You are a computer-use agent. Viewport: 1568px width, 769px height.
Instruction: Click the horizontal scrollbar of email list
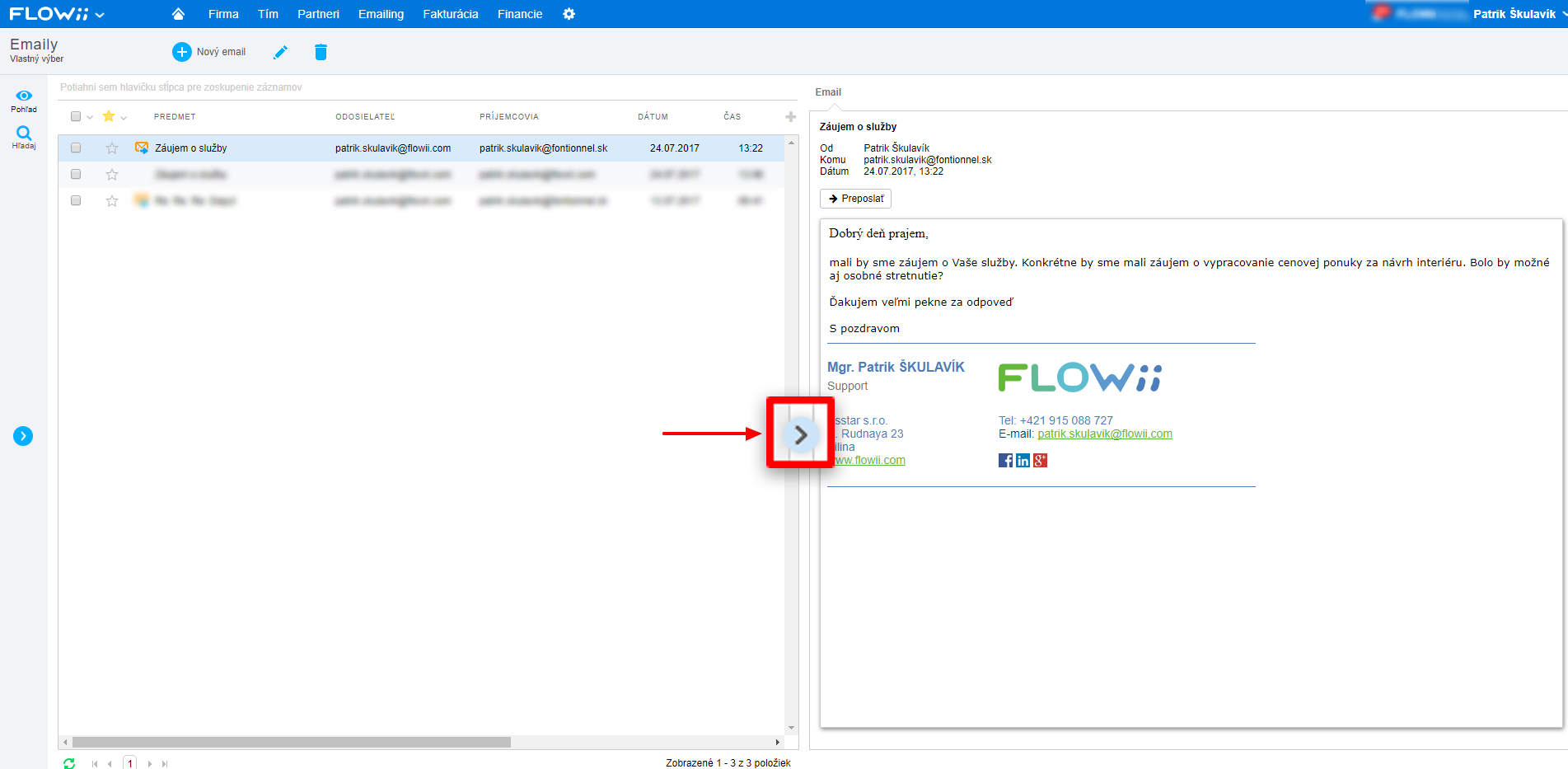pos(292,742)
